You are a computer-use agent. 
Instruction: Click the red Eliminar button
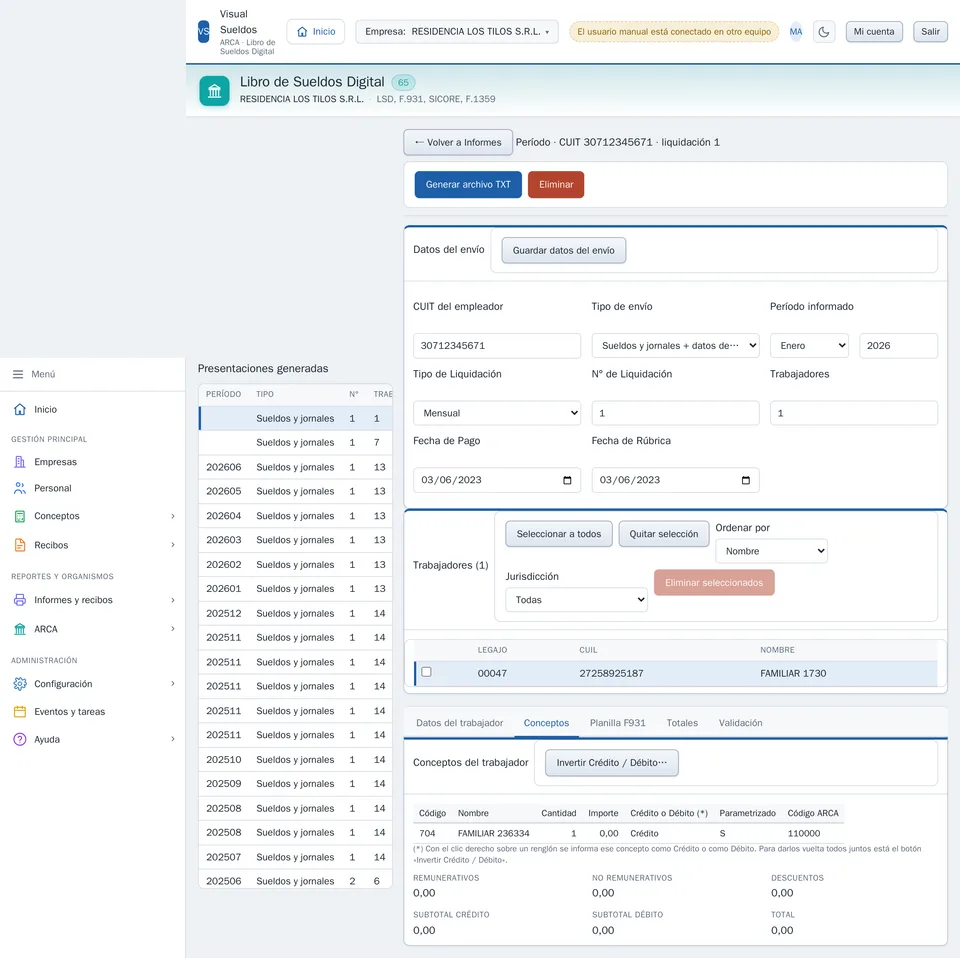556,185
